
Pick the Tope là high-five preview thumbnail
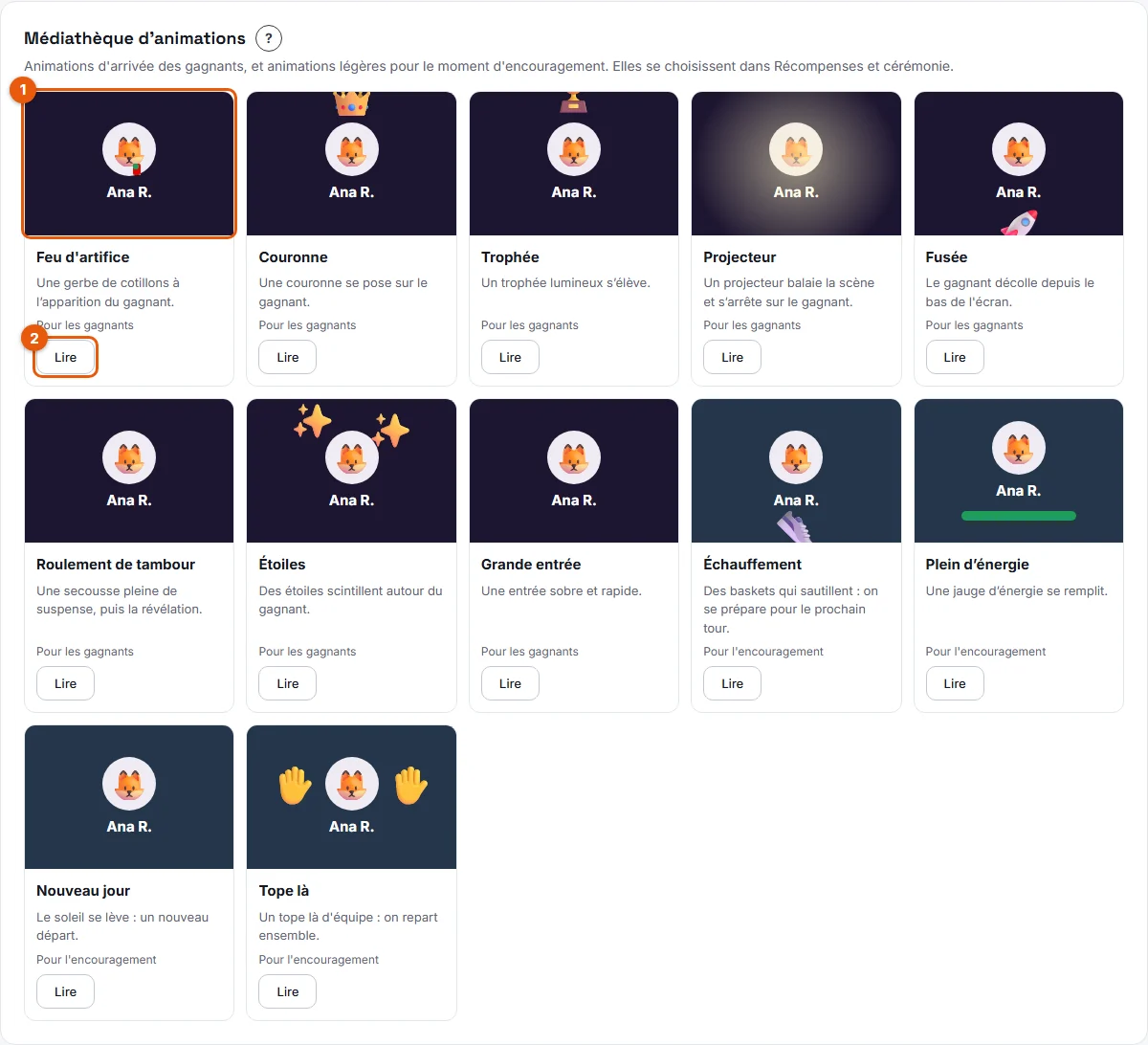tap(351, 797)
